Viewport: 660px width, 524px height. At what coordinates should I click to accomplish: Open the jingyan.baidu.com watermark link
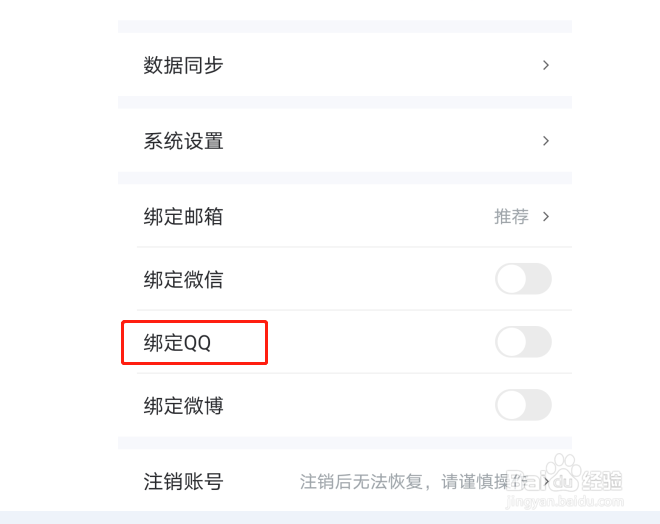coord(564,501)
